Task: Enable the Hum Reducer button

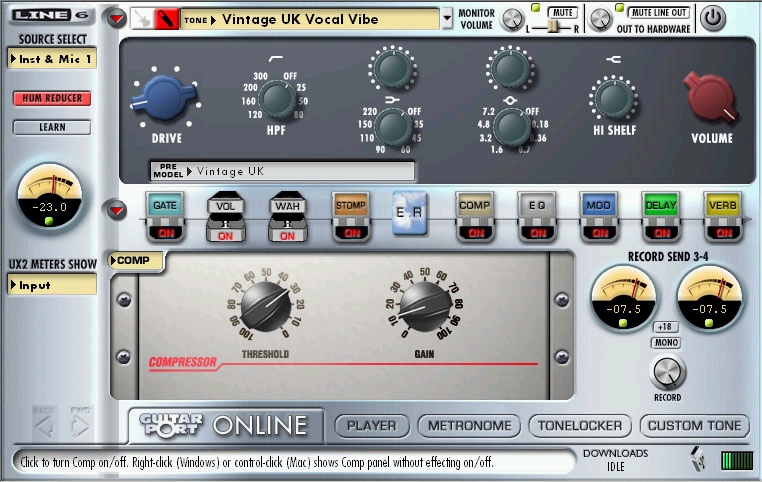Action: (x=52, y=98)
